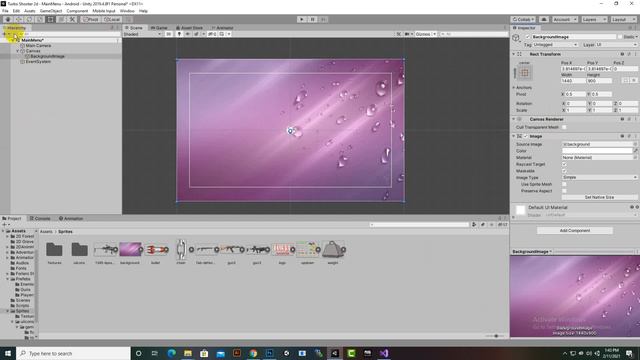Switch to the Animator tab
640x360 pixels.
(222, 28)
